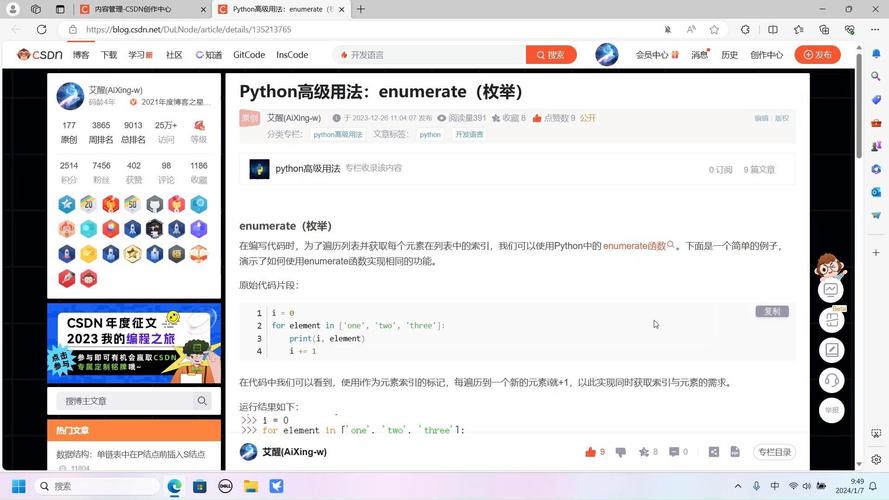Open hot article 数据结构: 单链表中在P结点前插入S结点
Viewport: 889px width, 500px height.
(131, 454)
